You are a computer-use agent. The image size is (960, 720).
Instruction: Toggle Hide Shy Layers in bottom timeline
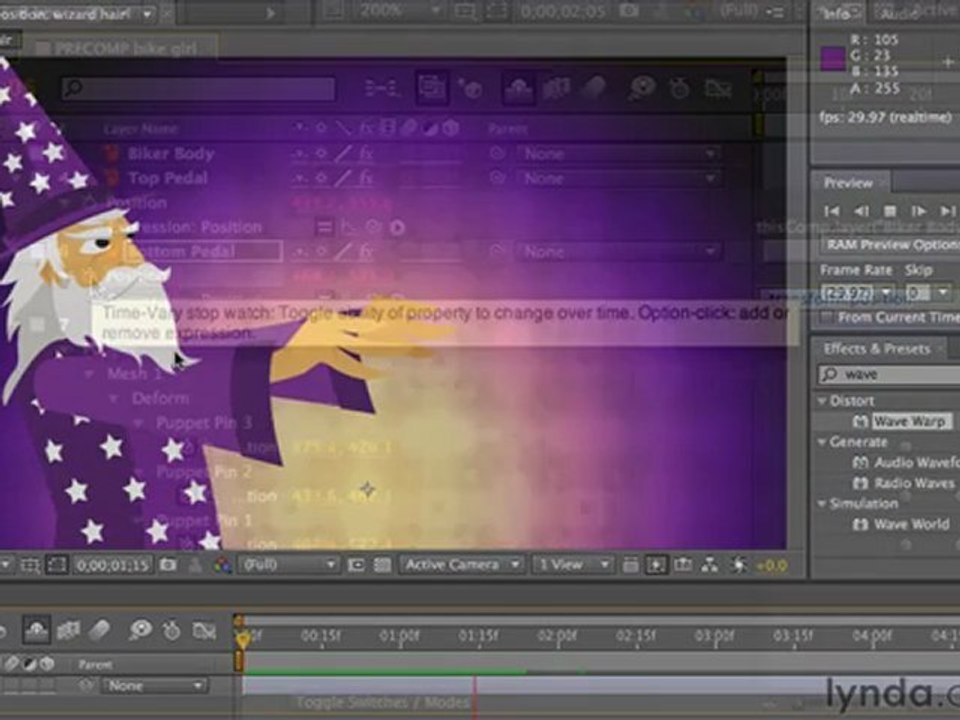point(36,629)
